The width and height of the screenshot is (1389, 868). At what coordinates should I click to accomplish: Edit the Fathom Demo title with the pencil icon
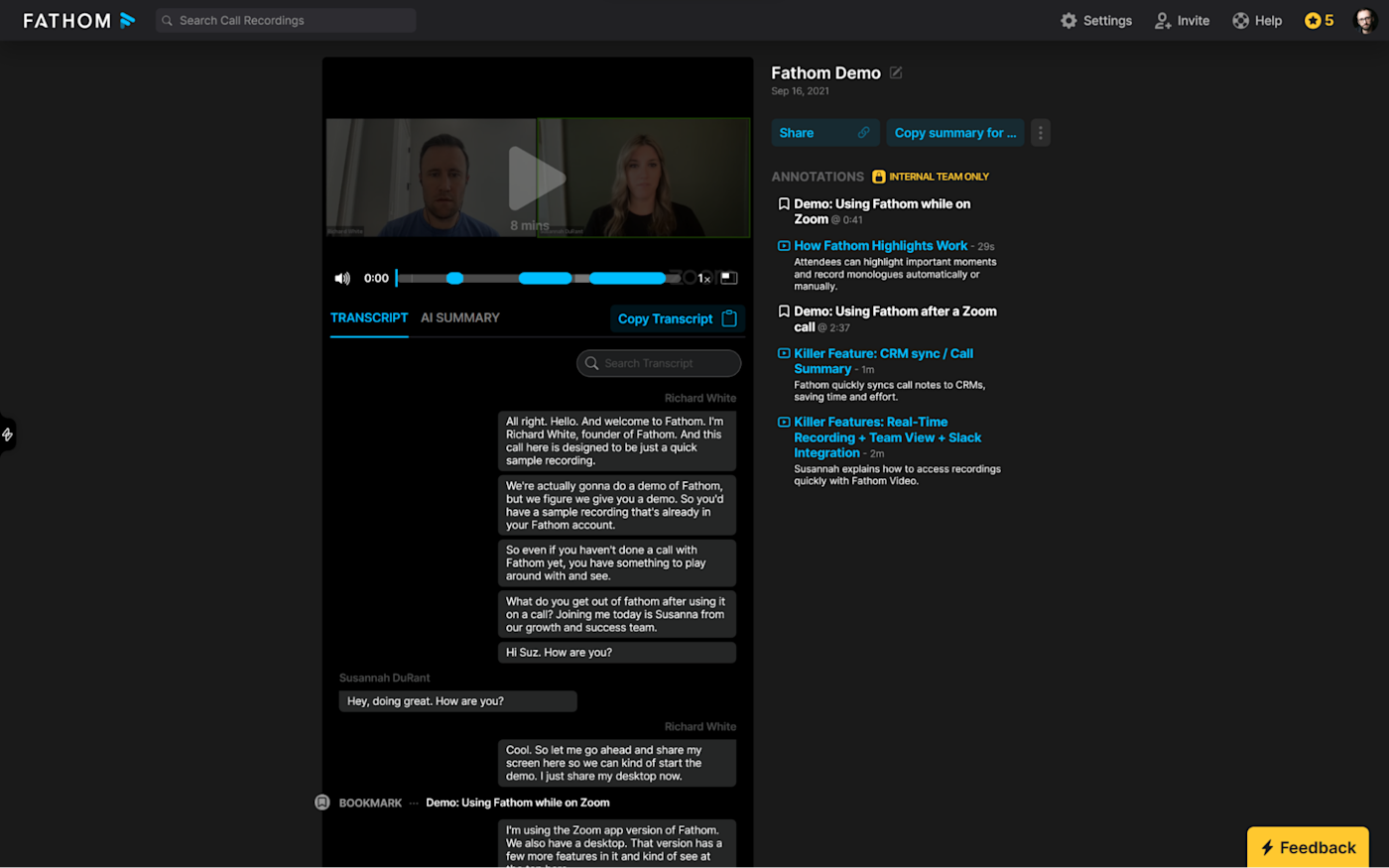896,72
